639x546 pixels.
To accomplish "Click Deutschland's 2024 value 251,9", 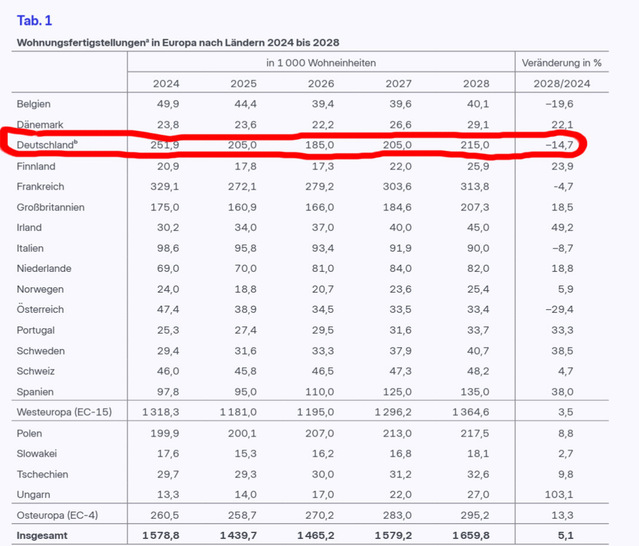I will tap(164, 146).
